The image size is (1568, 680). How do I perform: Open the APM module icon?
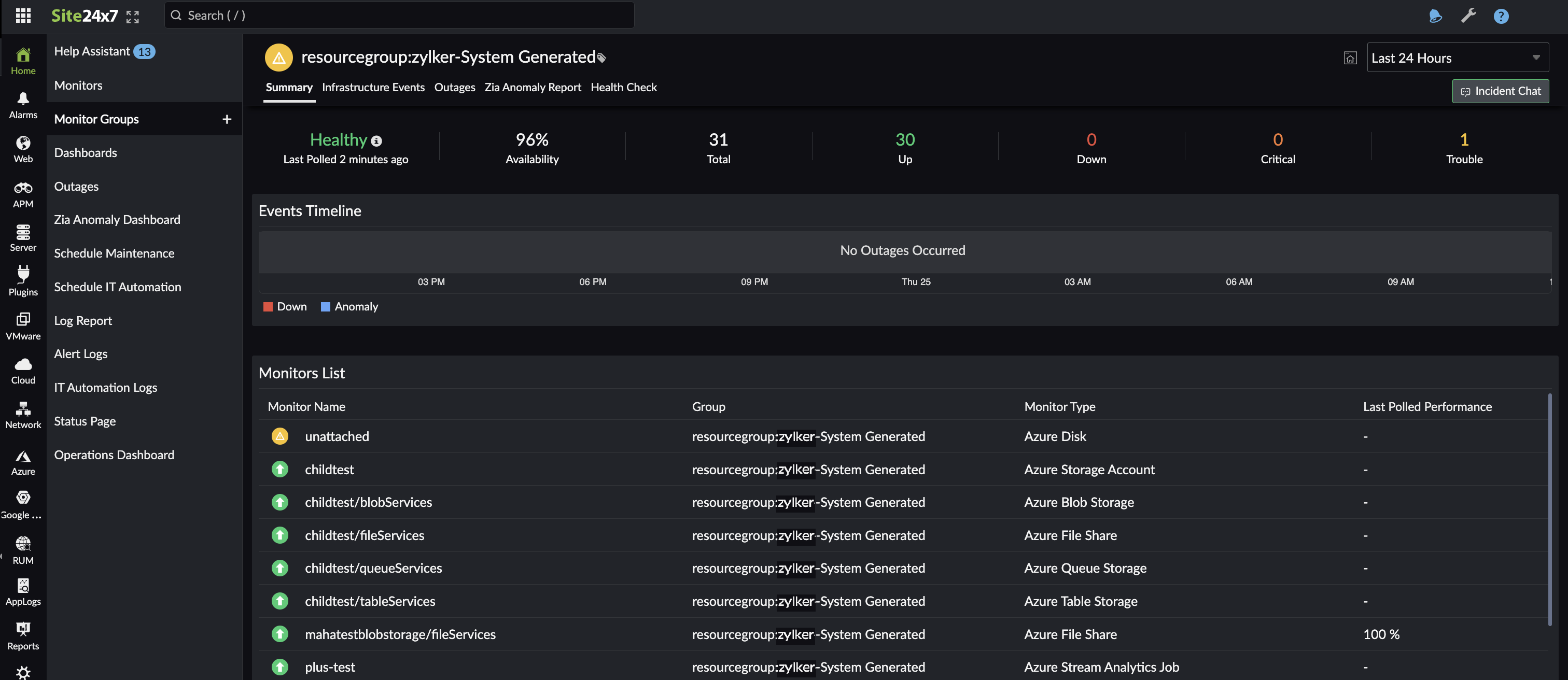(x=23, y=195)
